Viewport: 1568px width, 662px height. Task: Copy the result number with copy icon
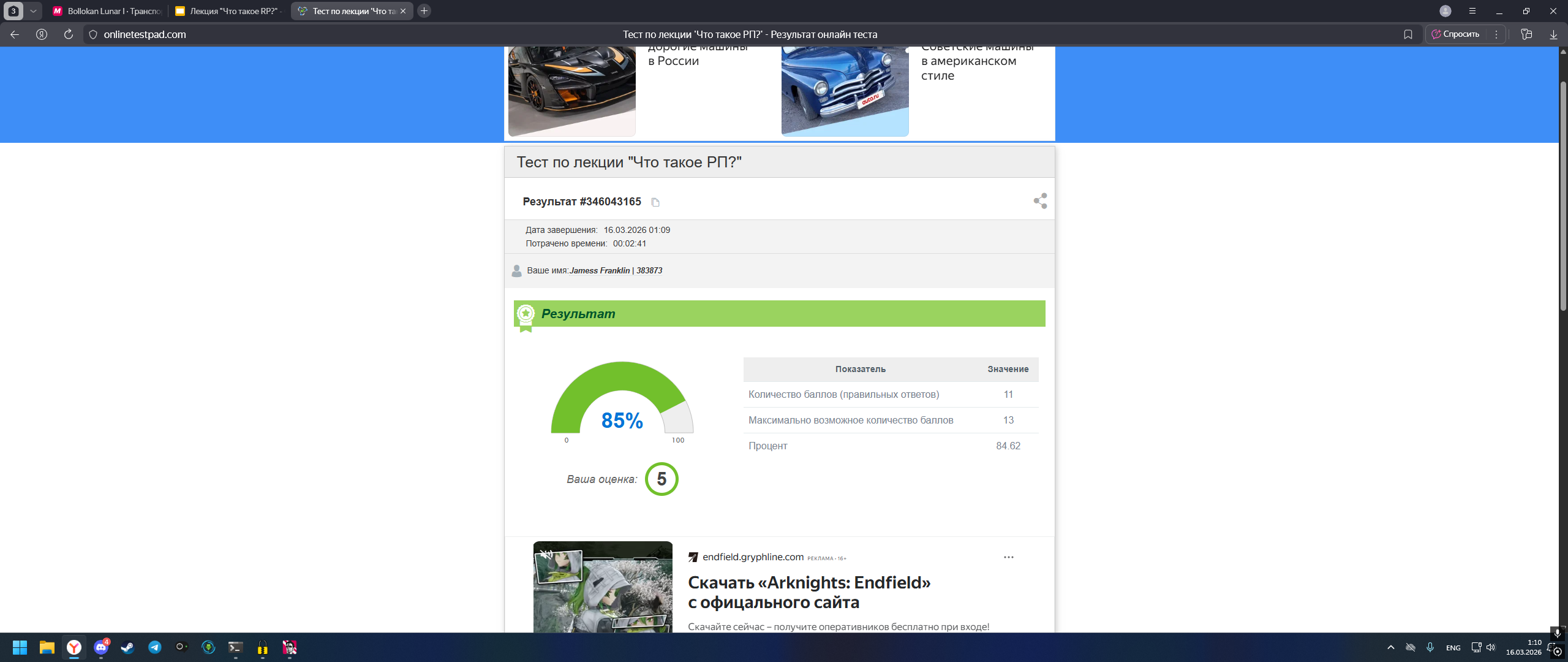[x=655, y=202]
